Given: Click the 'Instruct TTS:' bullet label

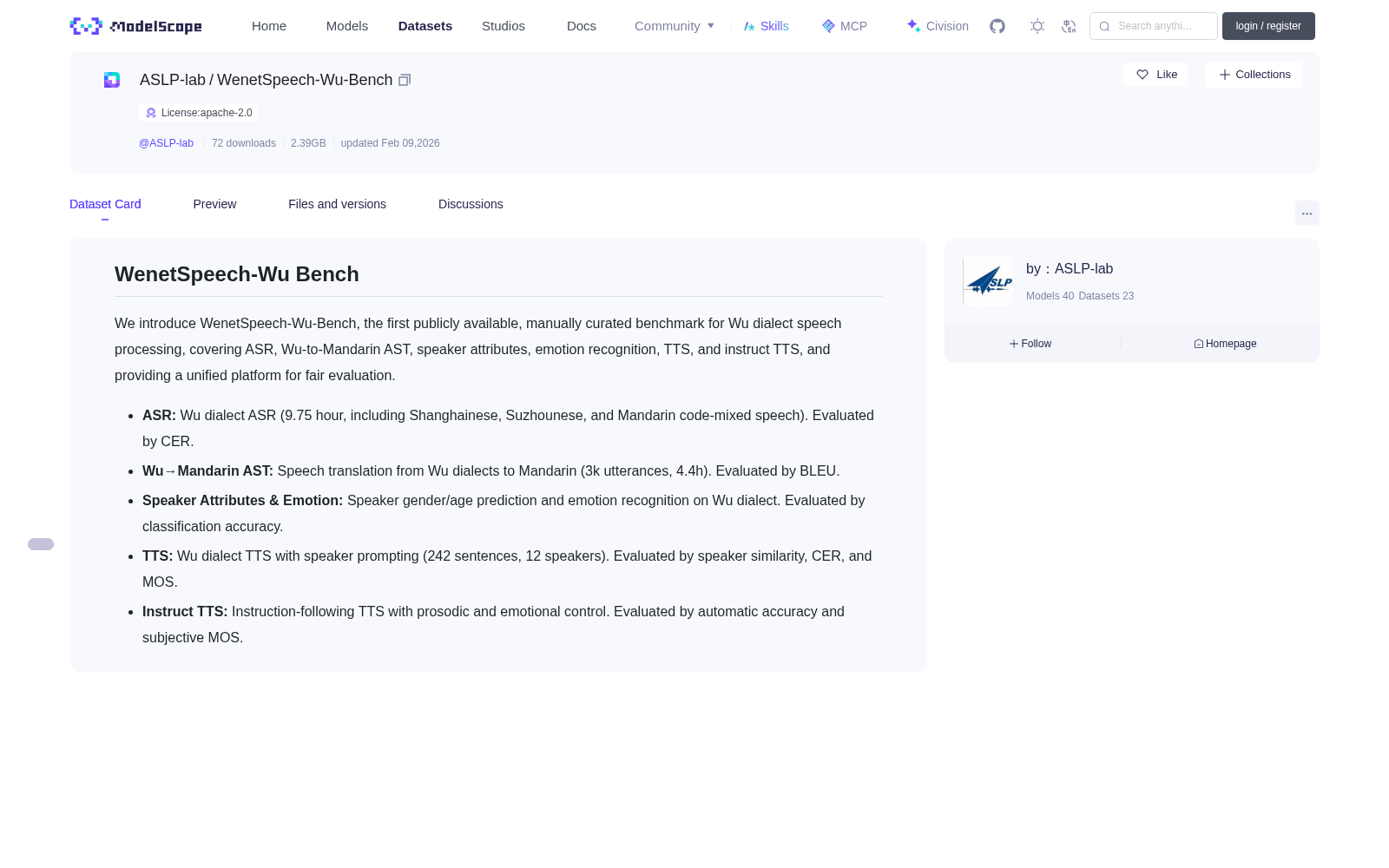Looking at the screenshot, I should click(185, 612).
